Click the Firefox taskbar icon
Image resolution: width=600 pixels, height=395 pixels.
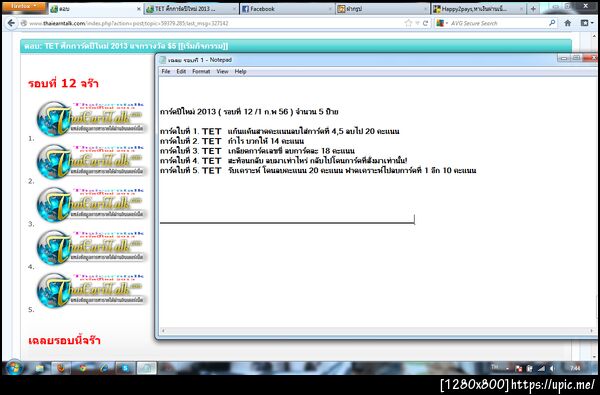60,368
